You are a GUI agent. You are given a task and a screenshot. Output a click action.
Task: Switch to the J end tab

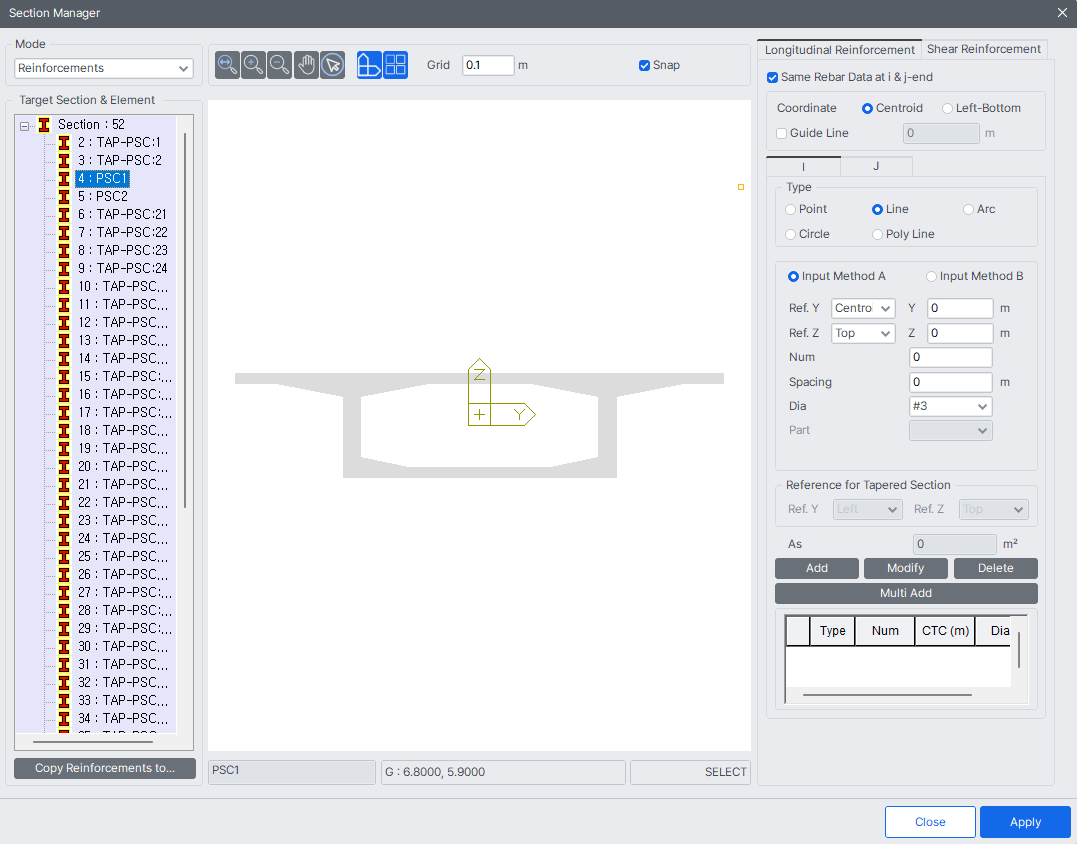click(x=876, y=166)
